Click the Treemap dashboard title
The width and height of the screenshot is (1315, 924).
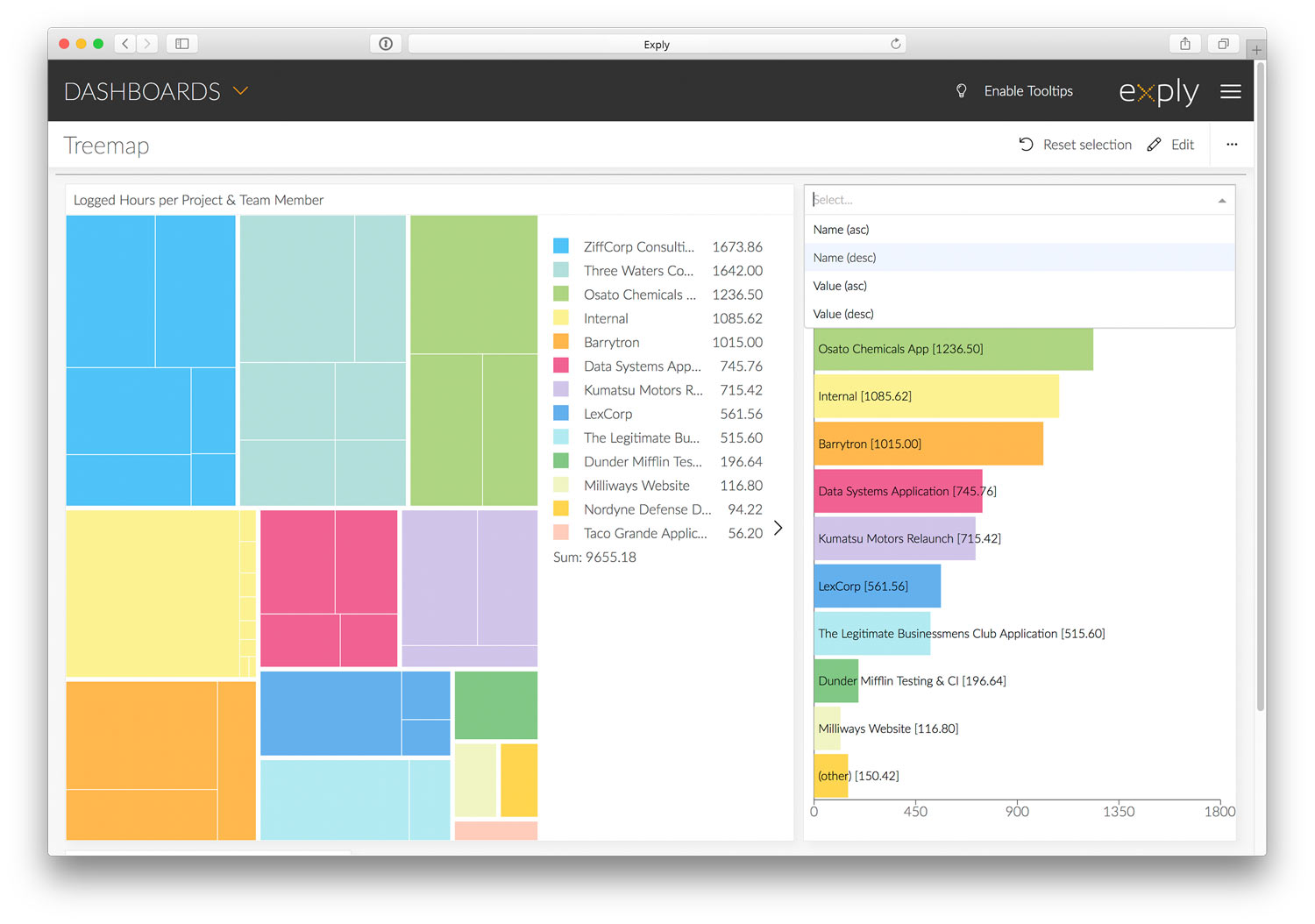tap(106, 146)
